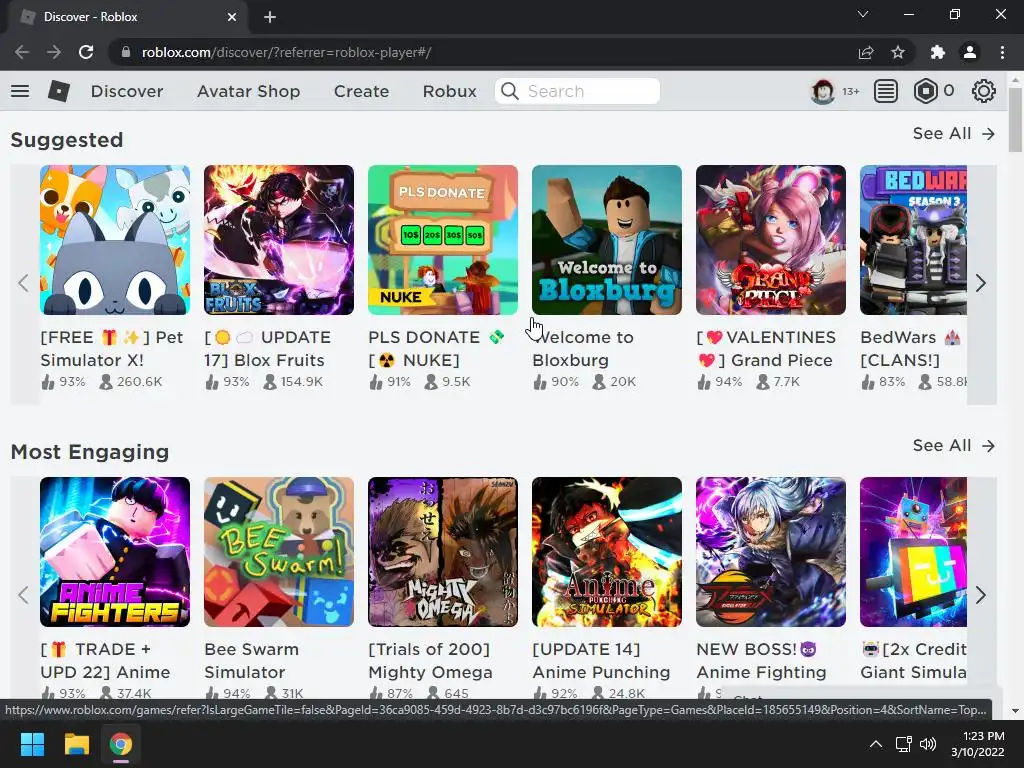Show hidden system tray icons
Screen dimensions: 1024x768
[x=876, y=744]
